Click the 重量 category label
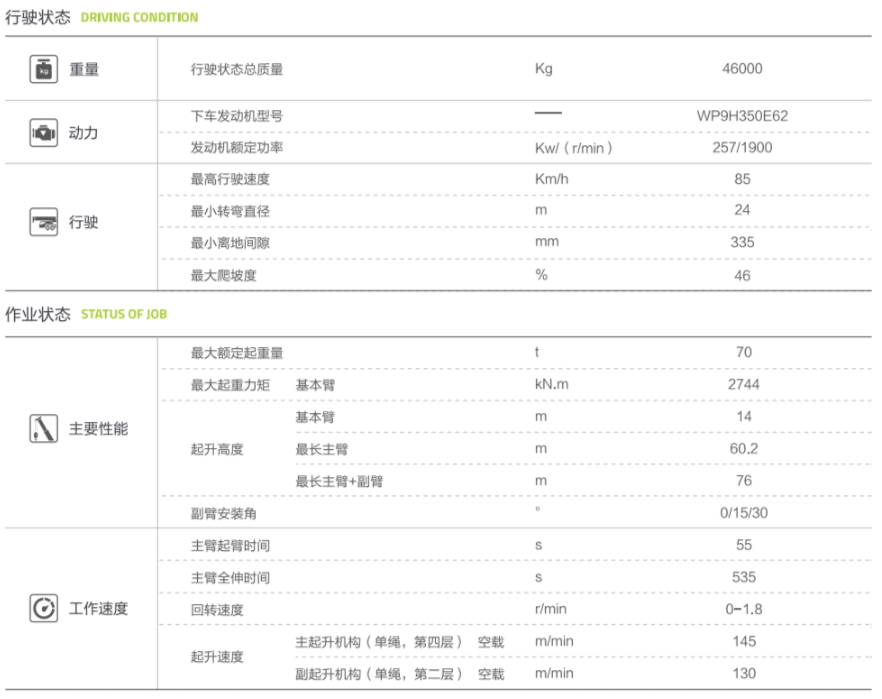This screenshot has height=699, width=882. [x=84, y=70]
